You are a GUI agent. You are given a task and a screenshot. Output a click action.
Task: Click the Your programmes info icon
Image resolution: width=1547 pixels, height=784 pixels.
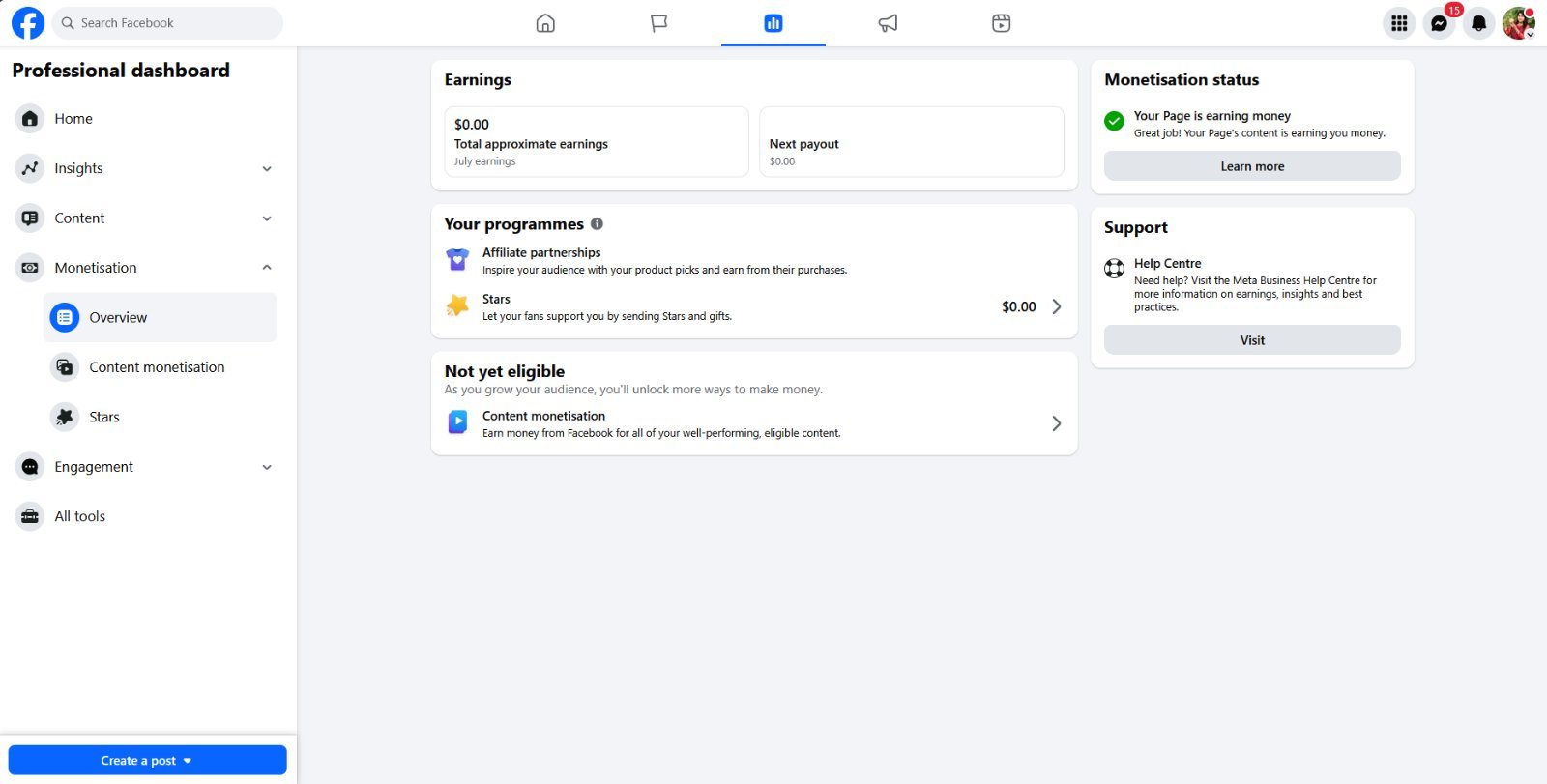pyautogui.click(x=597, y=224)
